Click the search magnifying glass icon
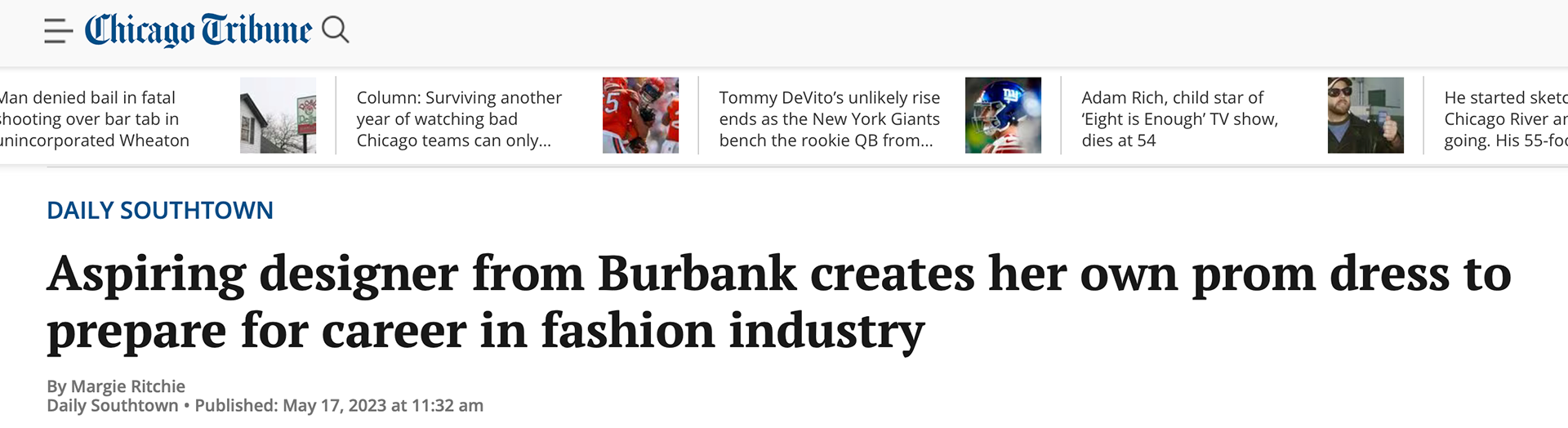Screen dimensions: 1568x428 336,30
